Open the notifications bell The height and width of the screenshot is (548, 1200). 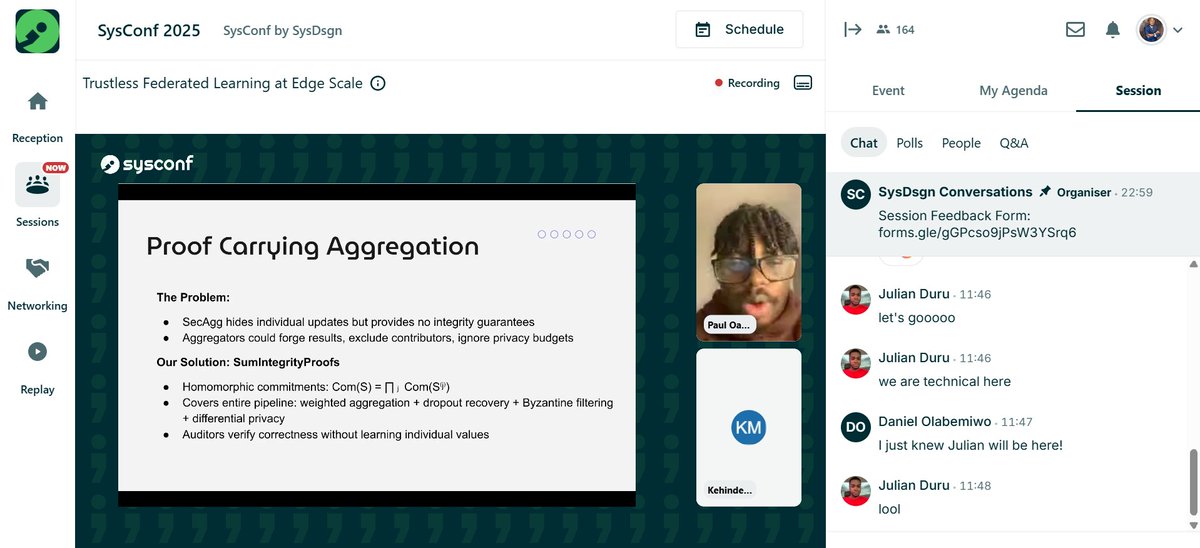click(1113, 30)
